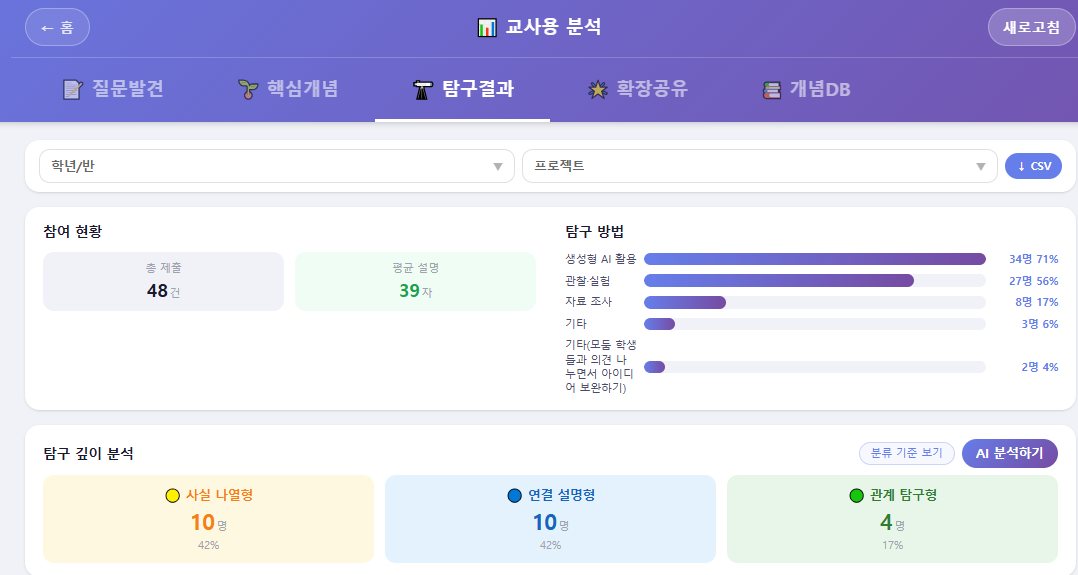The height and width of the screenshot is (575, 1078).
Task: Click the books icon of 개념DB tab
Action: point(771,89)
